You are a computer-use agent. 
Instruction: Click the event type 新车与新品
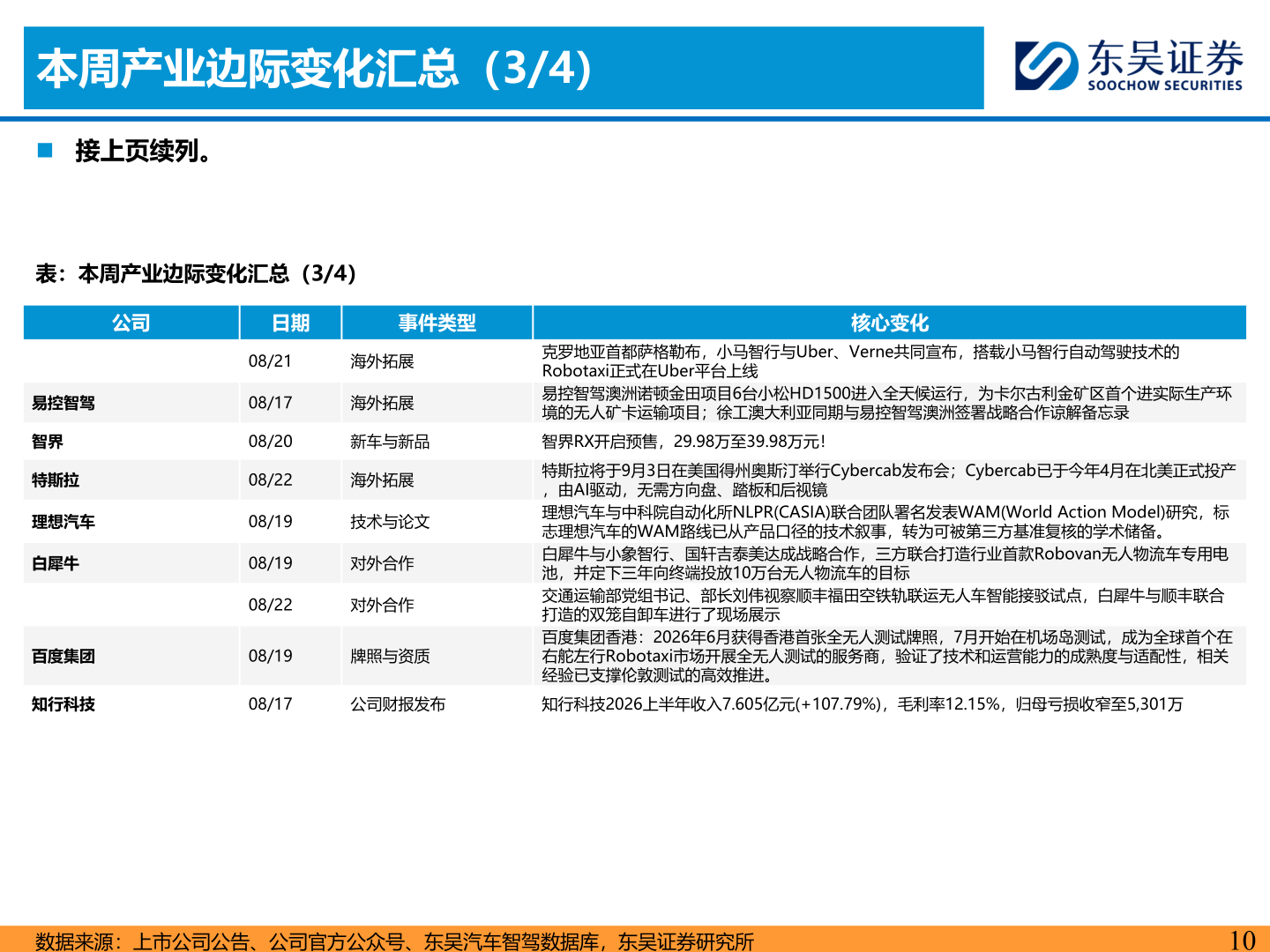click(390, 442)
